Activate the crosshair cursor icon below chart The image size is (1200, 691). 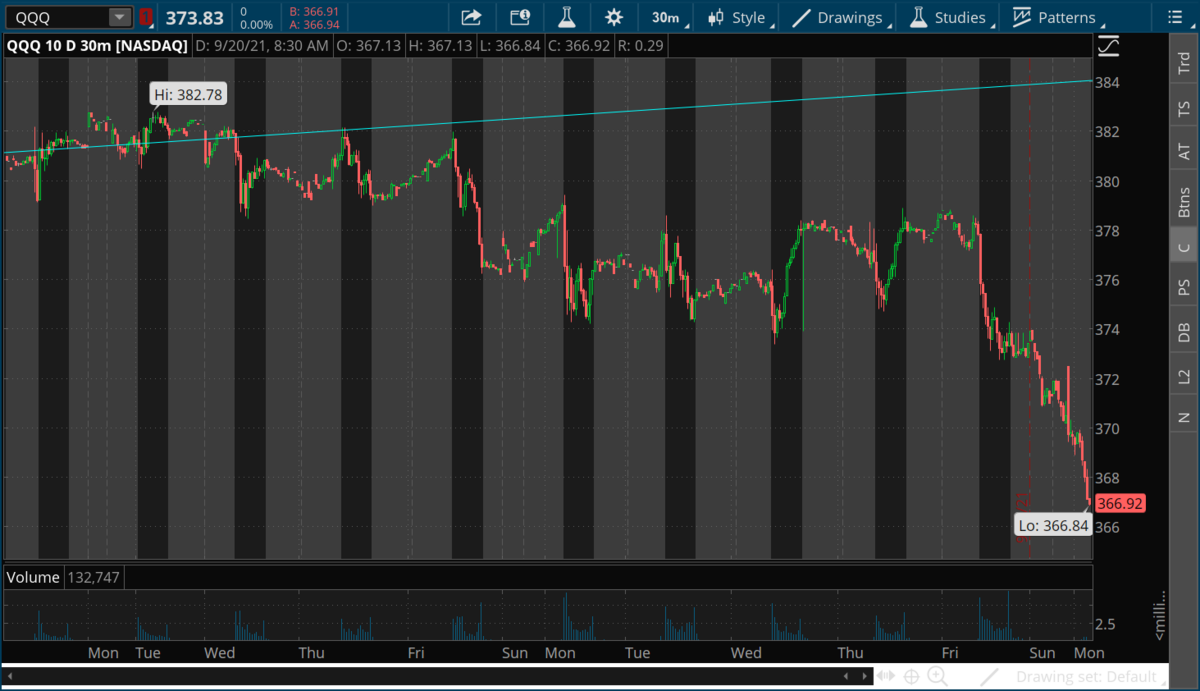911,677
